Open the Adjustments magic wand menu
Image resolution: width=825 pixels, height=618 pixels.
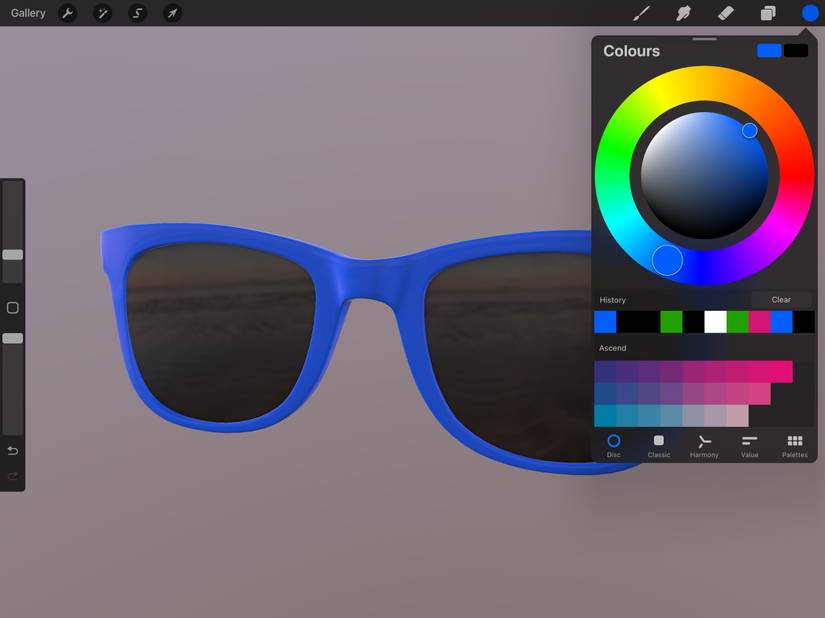point(103,13)
